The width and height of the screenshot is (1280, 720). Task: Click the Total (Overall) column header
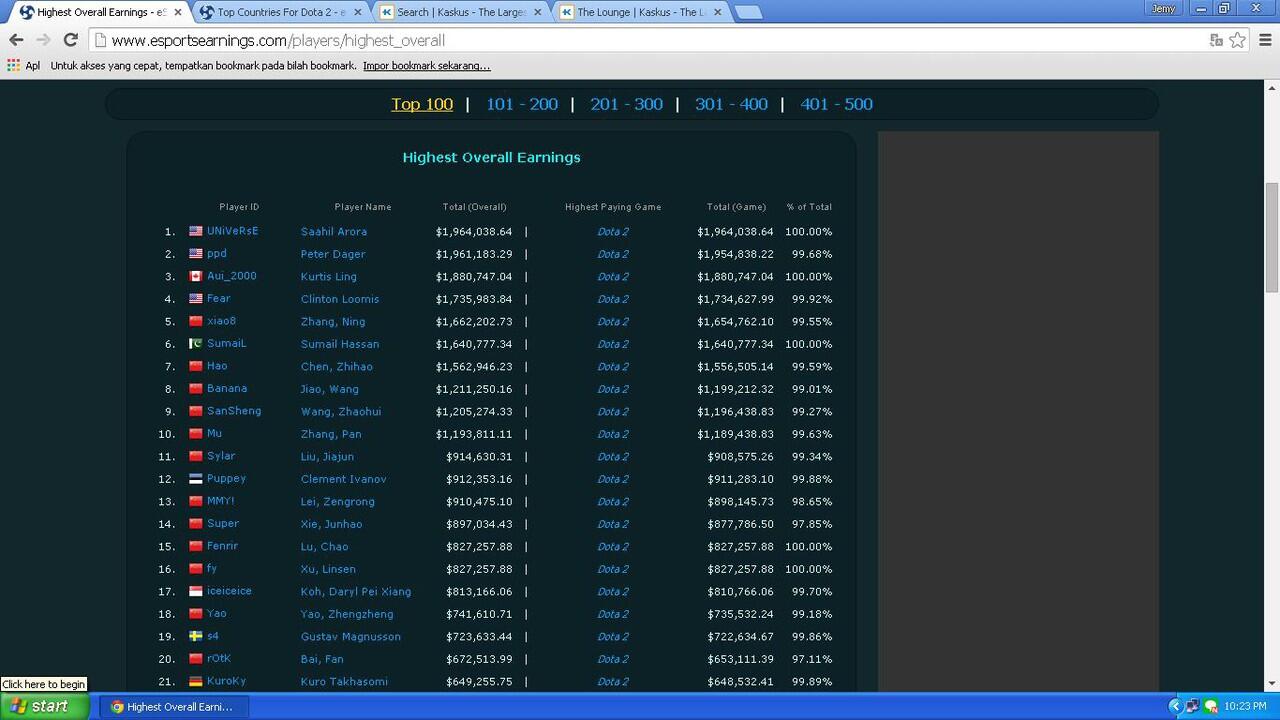pos(475,207)
